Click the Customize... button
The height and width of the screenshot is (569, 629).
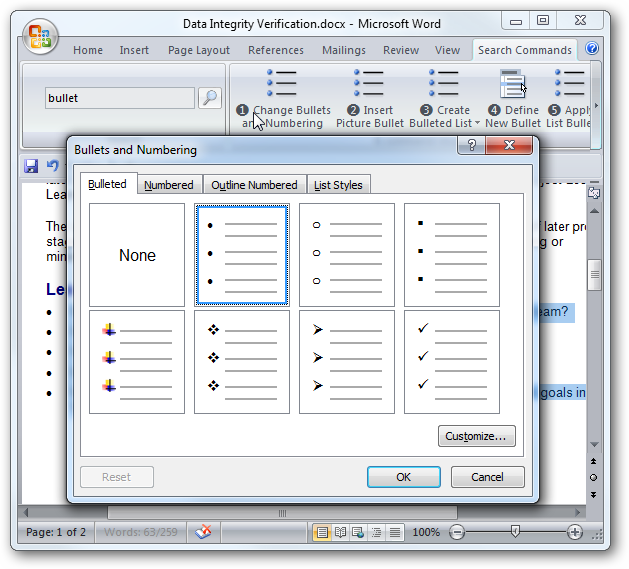coord(477,436)
